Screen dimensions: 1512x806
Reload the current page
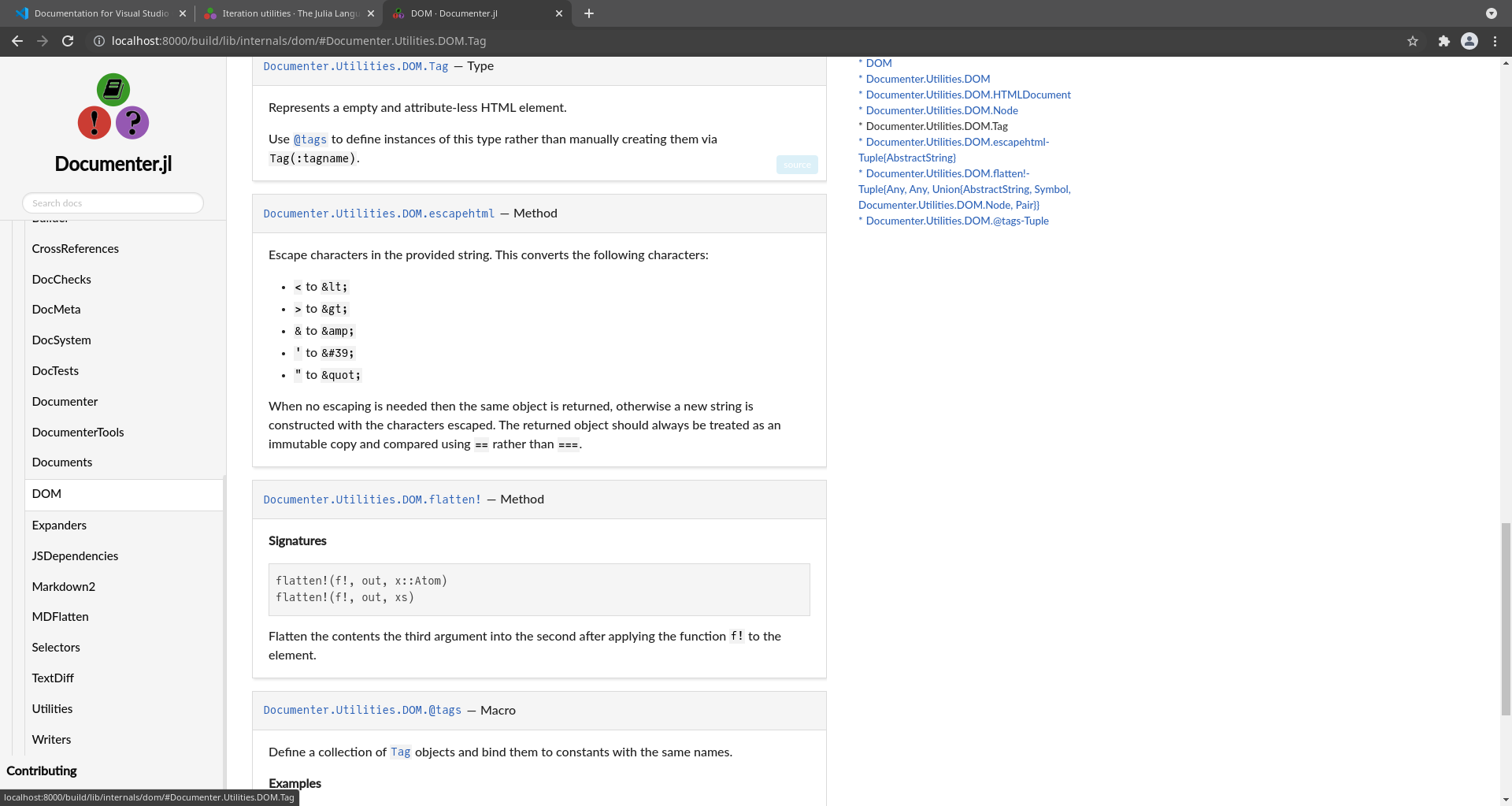pos(68,41)
